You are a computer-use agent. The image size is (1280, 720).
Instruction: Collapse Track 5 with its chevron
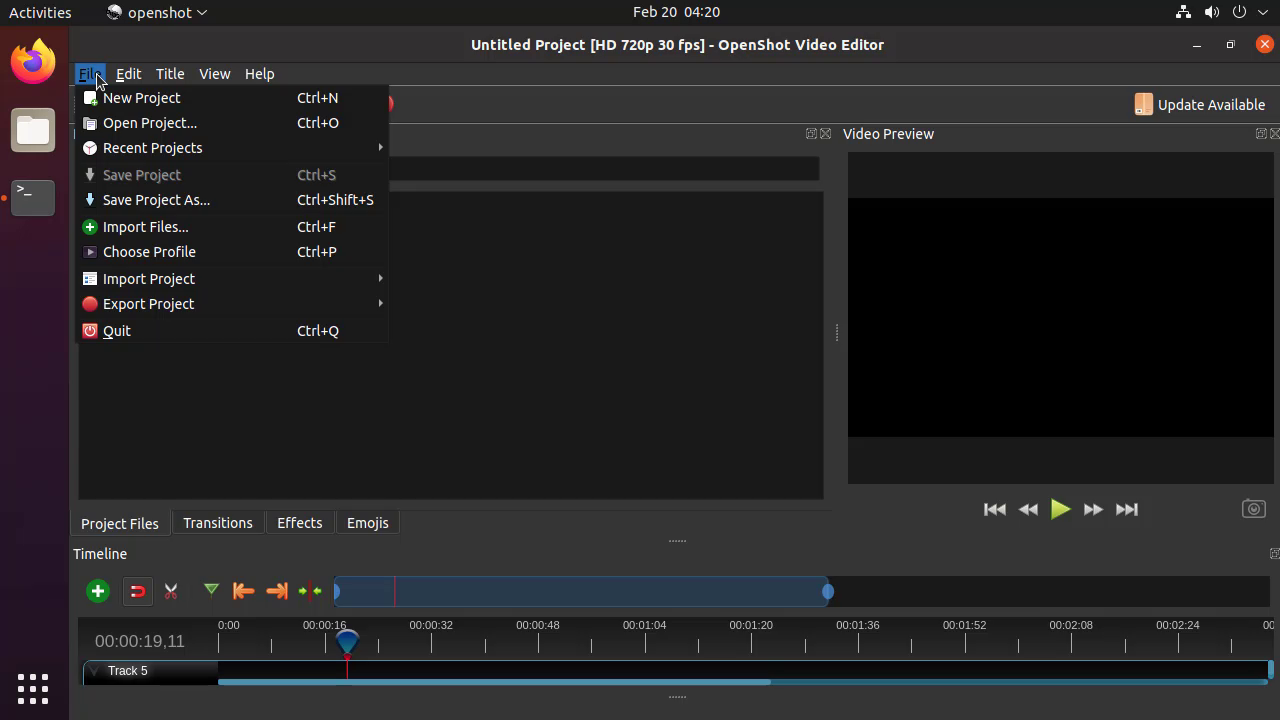(93, 671)
